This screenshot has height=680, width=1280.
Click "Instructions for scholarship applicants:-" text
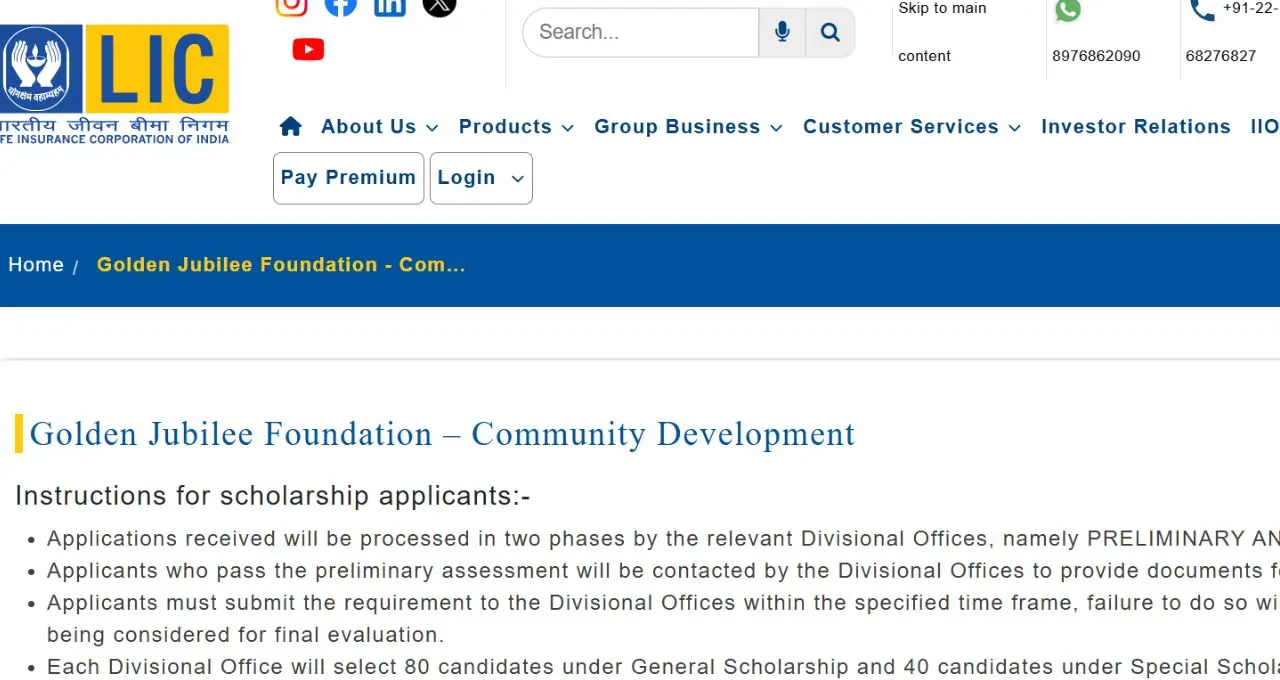273,496
